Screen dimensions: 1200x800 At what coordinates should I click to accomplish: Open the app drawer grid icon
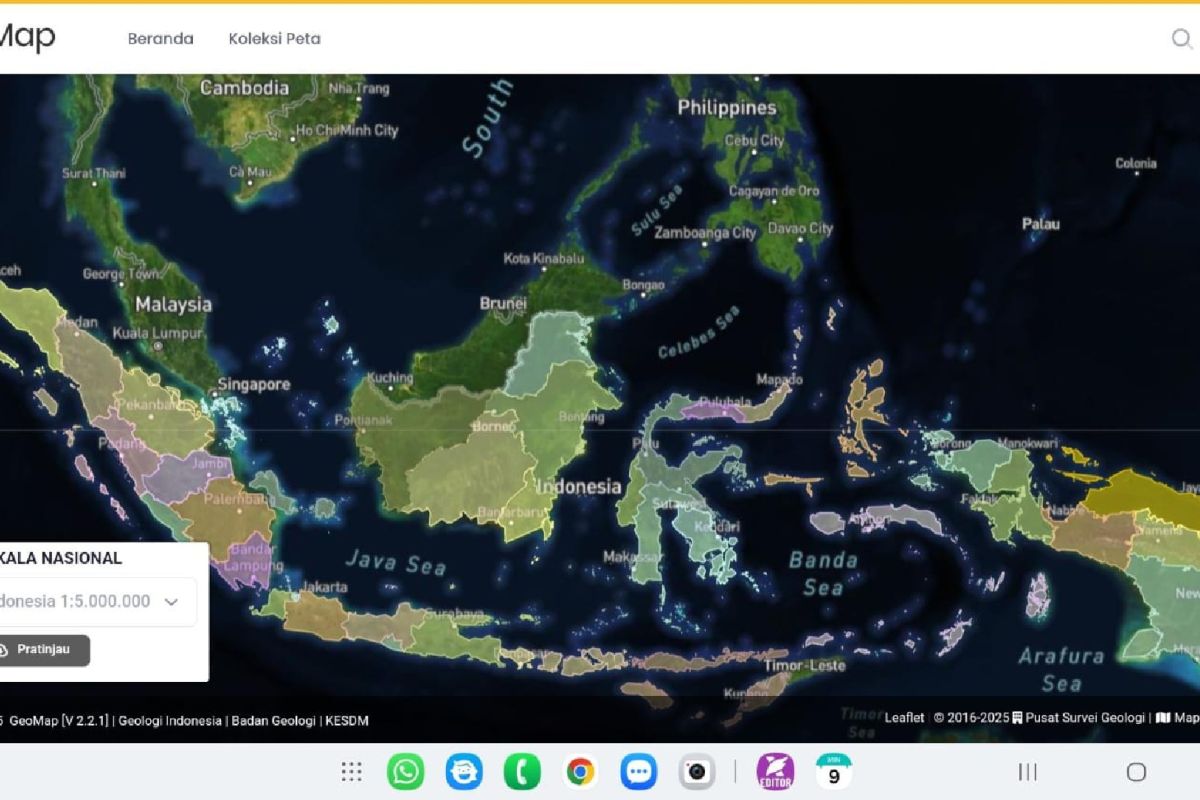click(351, 771)
